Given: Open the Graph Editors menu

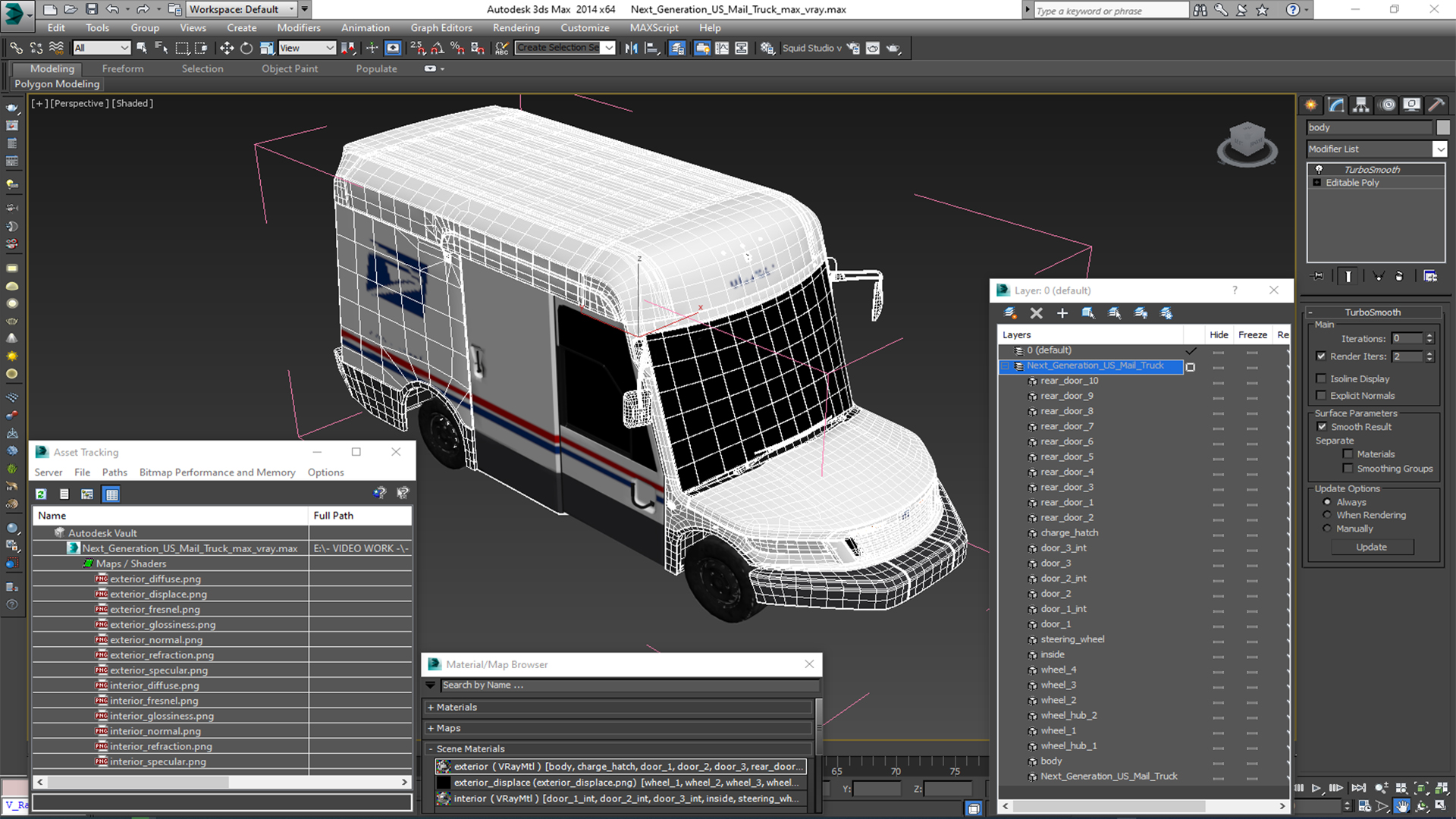Looking at the screenshot, I should [x=441, y=28].
